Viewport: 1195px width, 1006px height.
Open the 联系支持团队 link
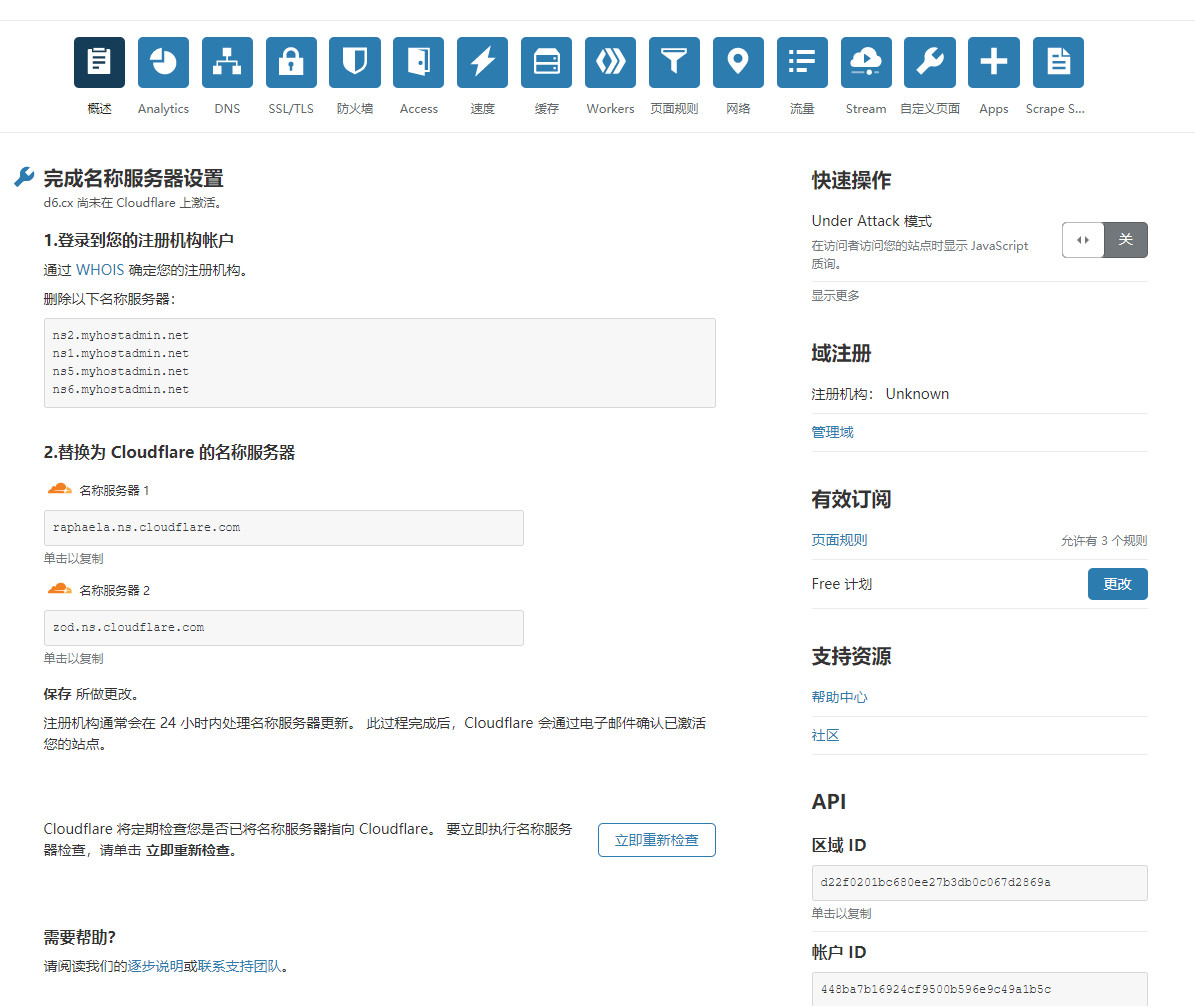tap(239, 966)
